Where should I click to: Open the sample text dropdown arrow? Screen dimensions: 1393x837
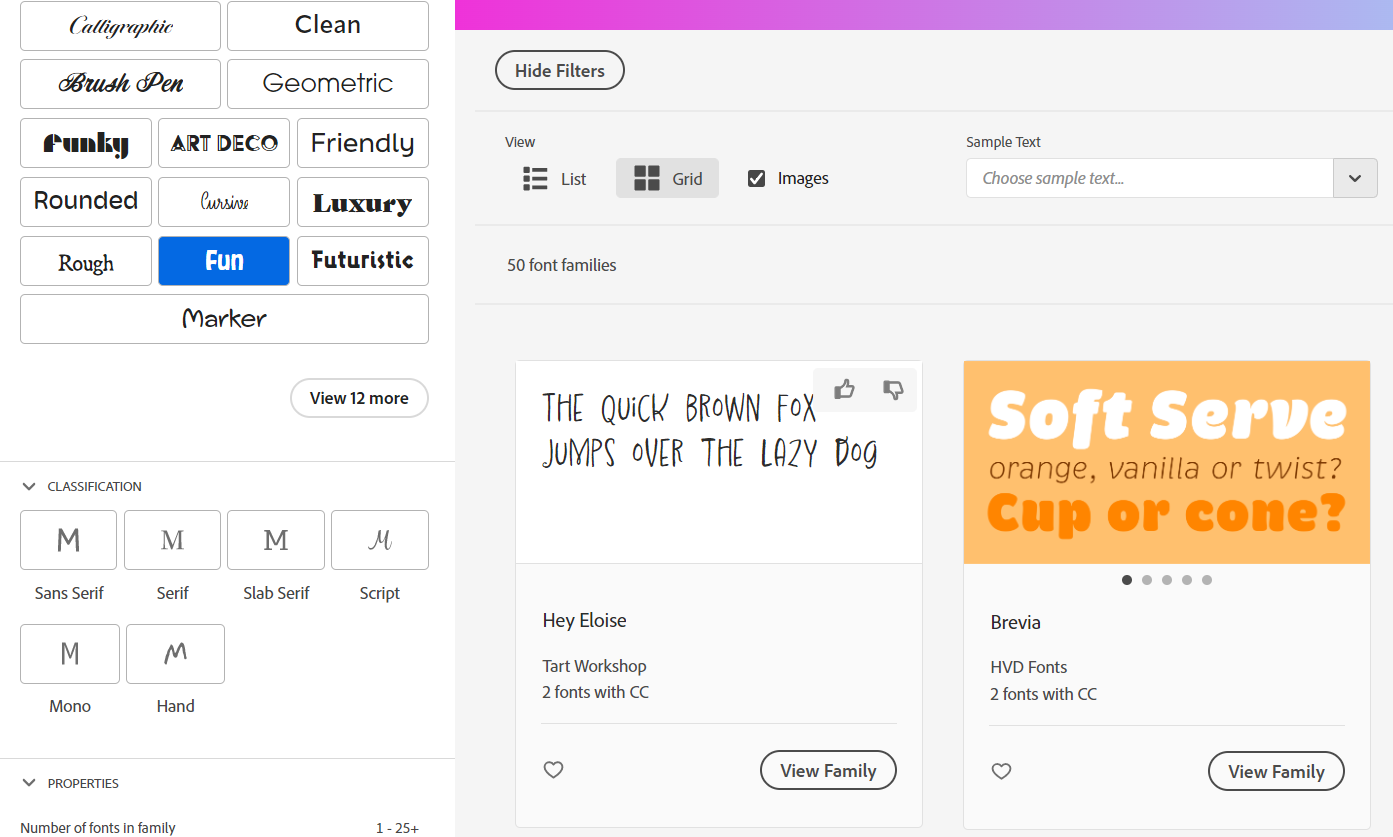(x=1355, y=178)
